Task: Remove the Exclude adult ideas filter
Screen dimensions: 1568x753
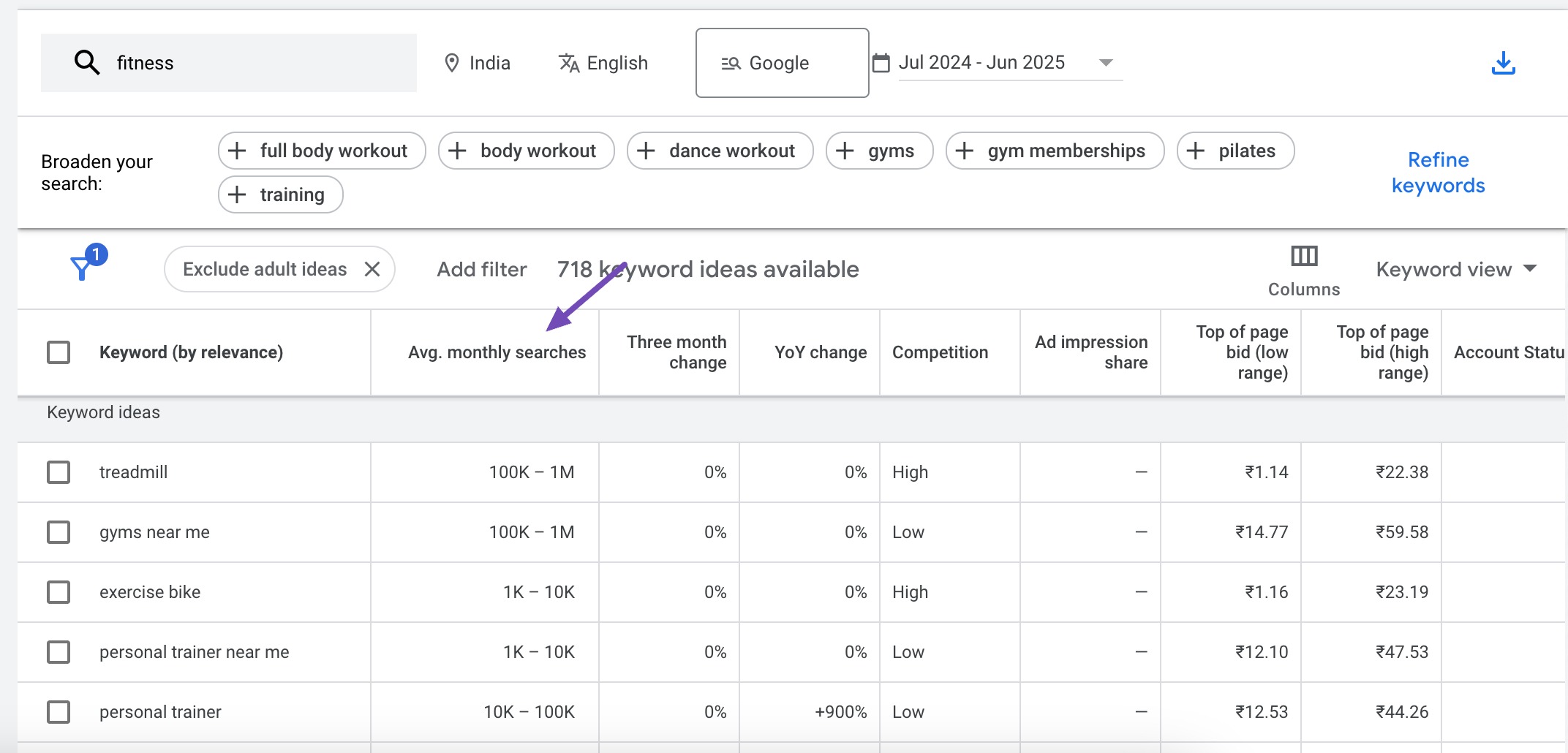Action: (372, 269)
